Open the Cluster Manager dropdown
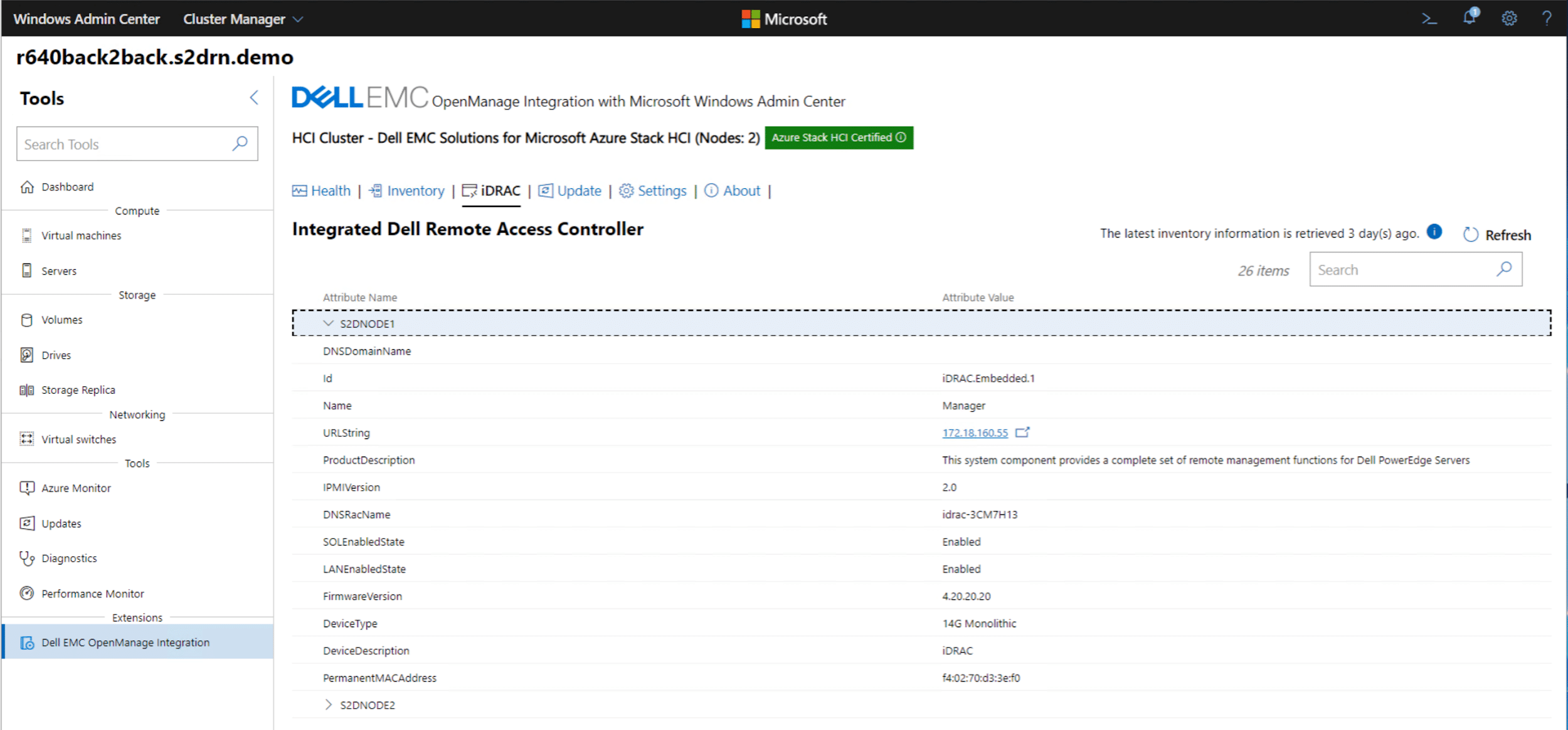The image size is (1568, 730). tap(243, 19)
